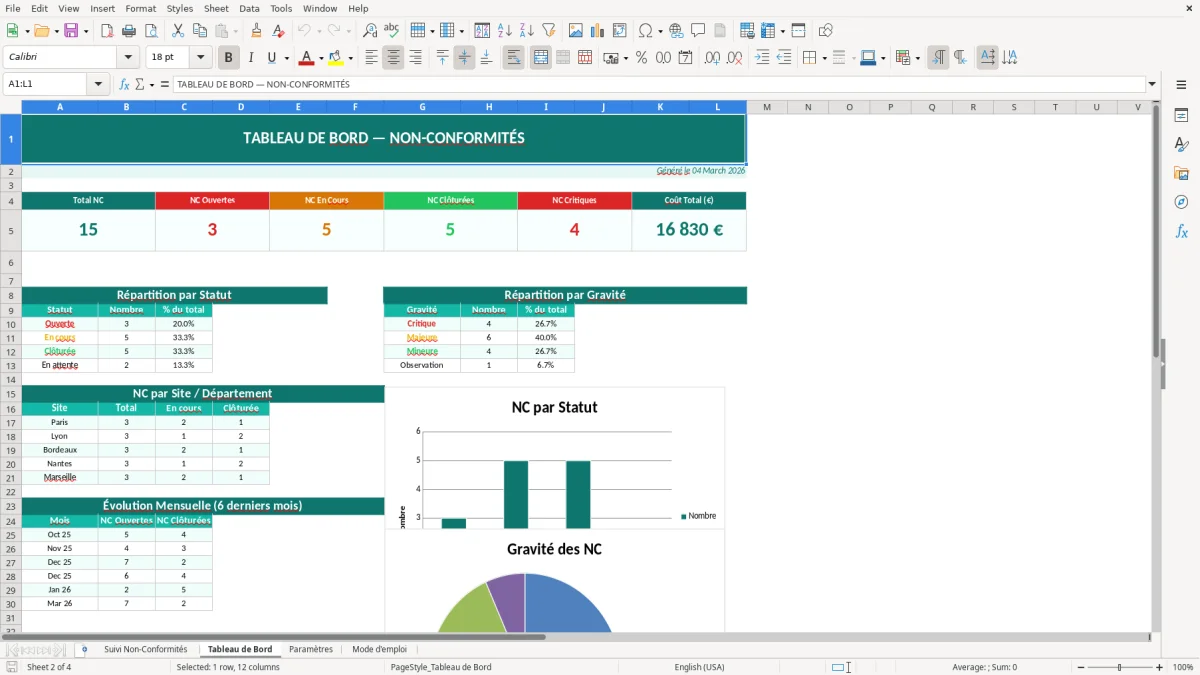The width and height of the screenshot is (1200, 675).
Task: Click the formula input line
Action: pyautogui.click(x=658, y=85)
